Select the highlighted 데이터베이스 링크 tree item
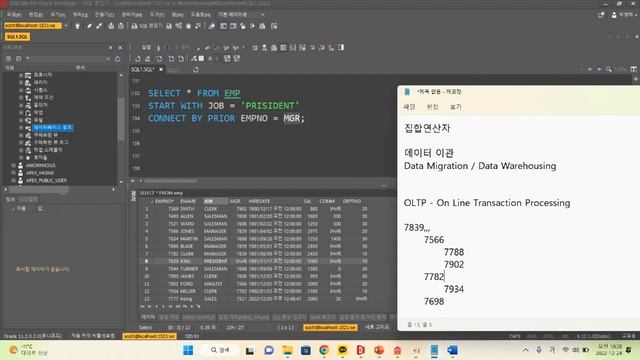640x360 pixels. 53,128
